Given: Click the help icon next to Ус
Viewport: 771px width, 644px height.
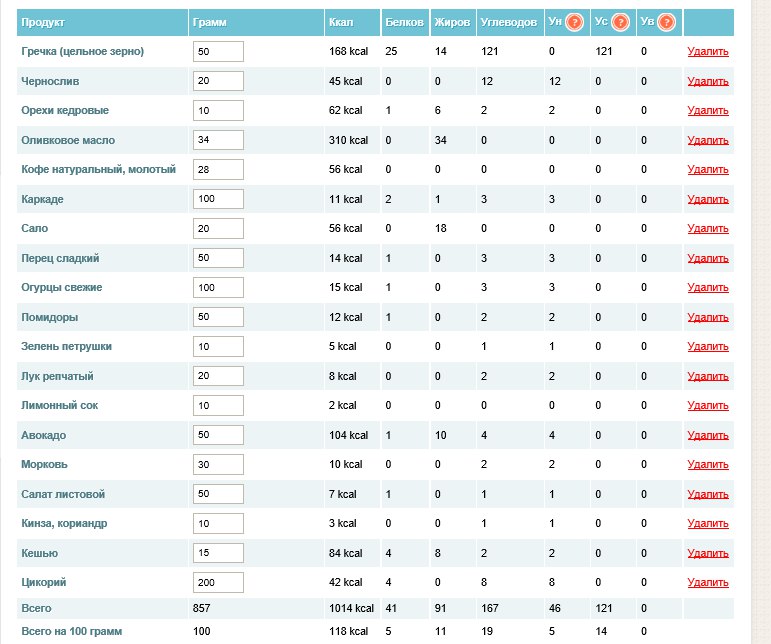Looking at the screenshot, I should [620, 22].
